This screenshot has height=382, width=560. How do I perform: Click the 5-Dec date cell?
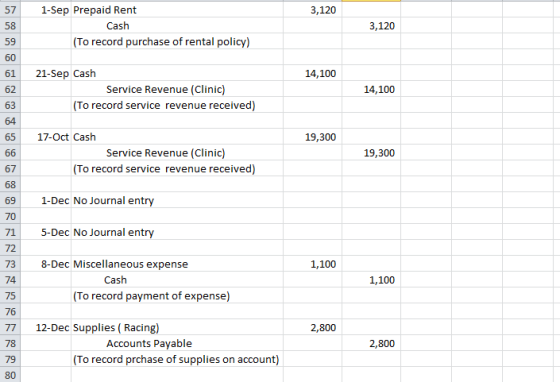coord(46,232)
